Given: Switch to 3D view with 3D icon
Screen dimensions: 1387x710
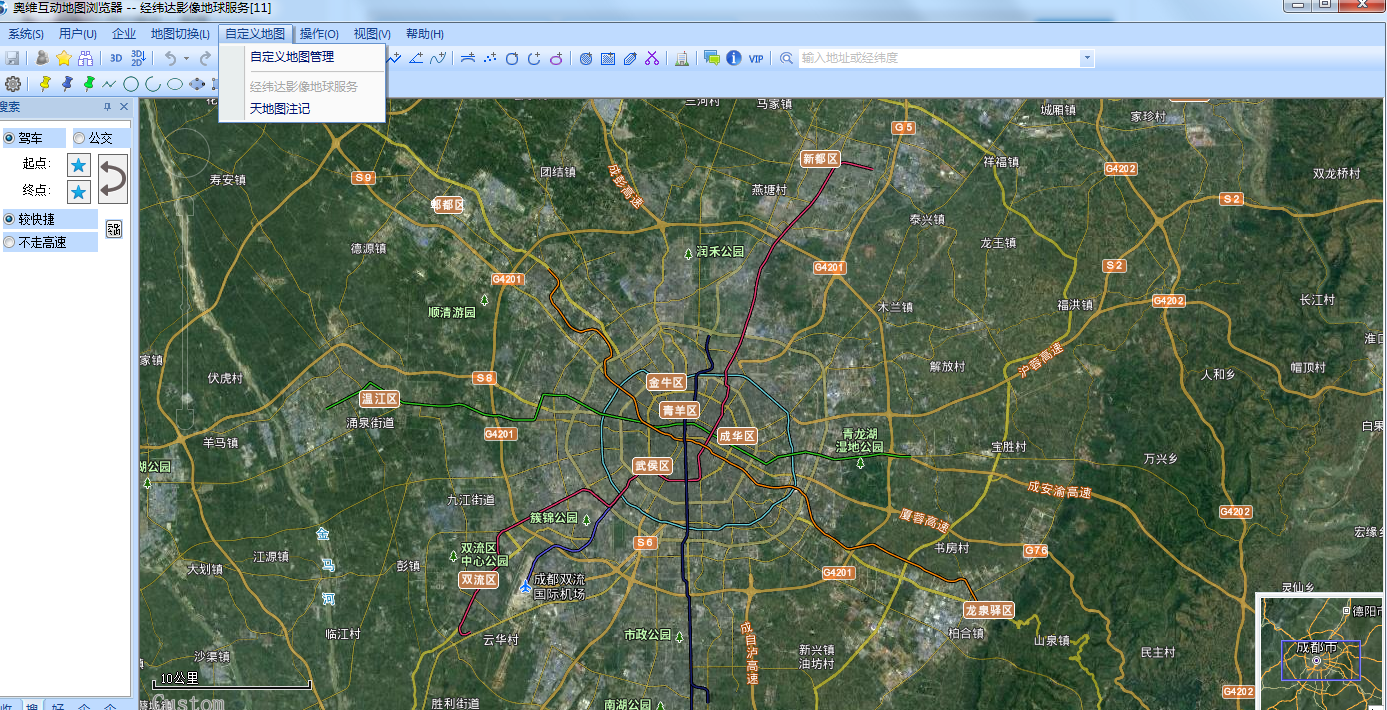Looking at the screenshot, I should 116,58.
